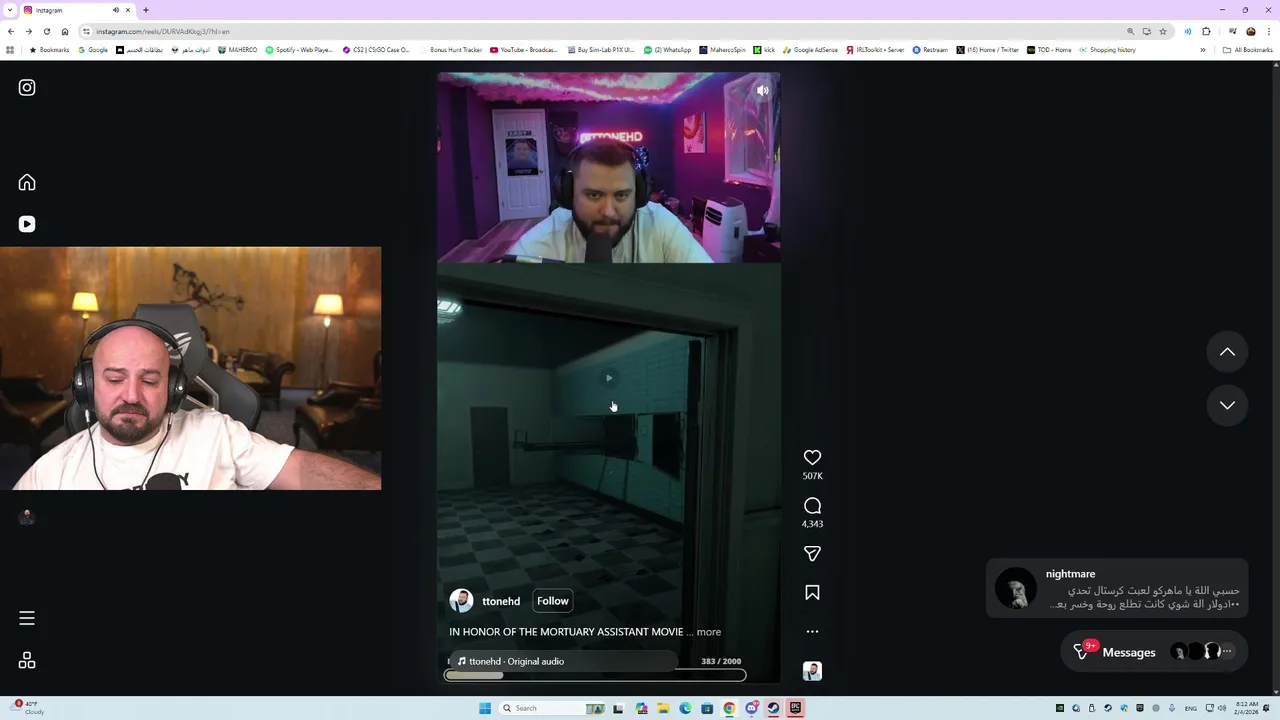Seek the reel progress bar
Image resolution: width=1280 pixels, height=720 pixels.
click(x=595, y=675)
